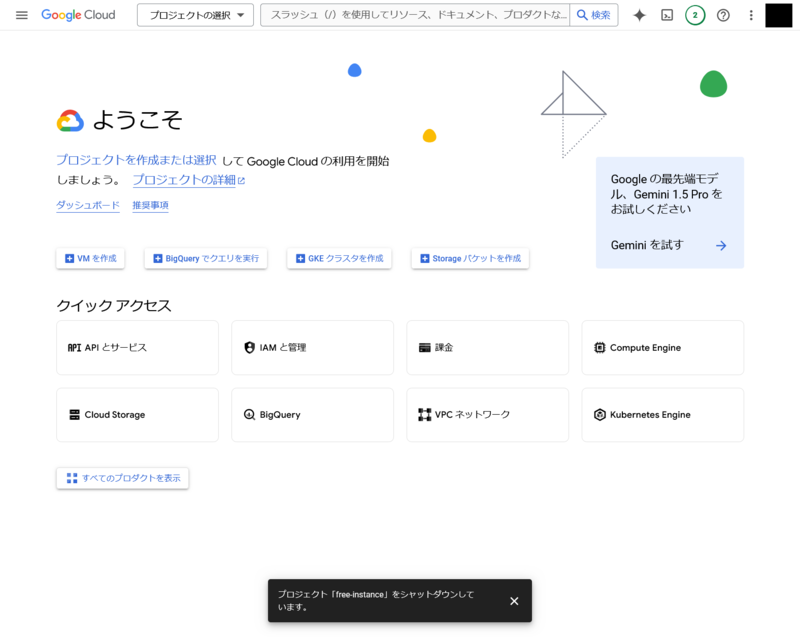Open the 課金 billing card

tap(487, 348)
